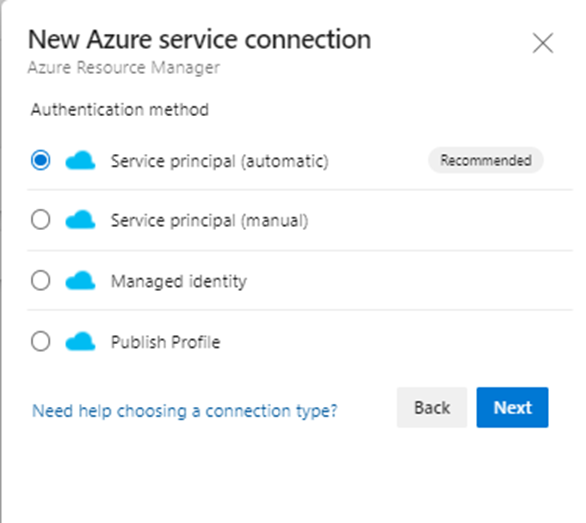
Task: Click cloud icon beside Service principal (automatic)
Action: click(80, 160)
